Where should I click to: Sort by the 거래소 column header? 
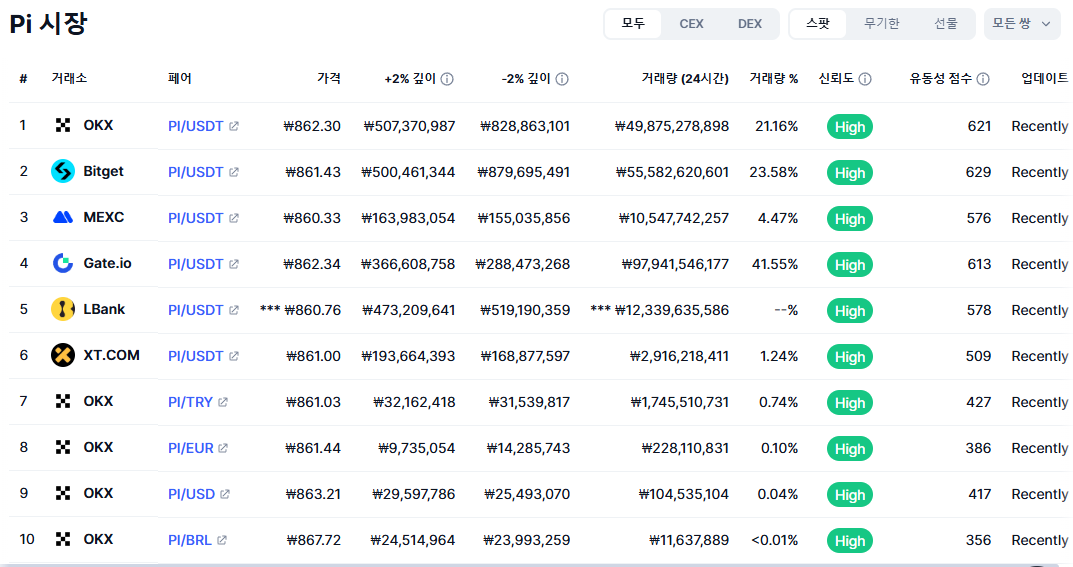(x=69, y=79)
